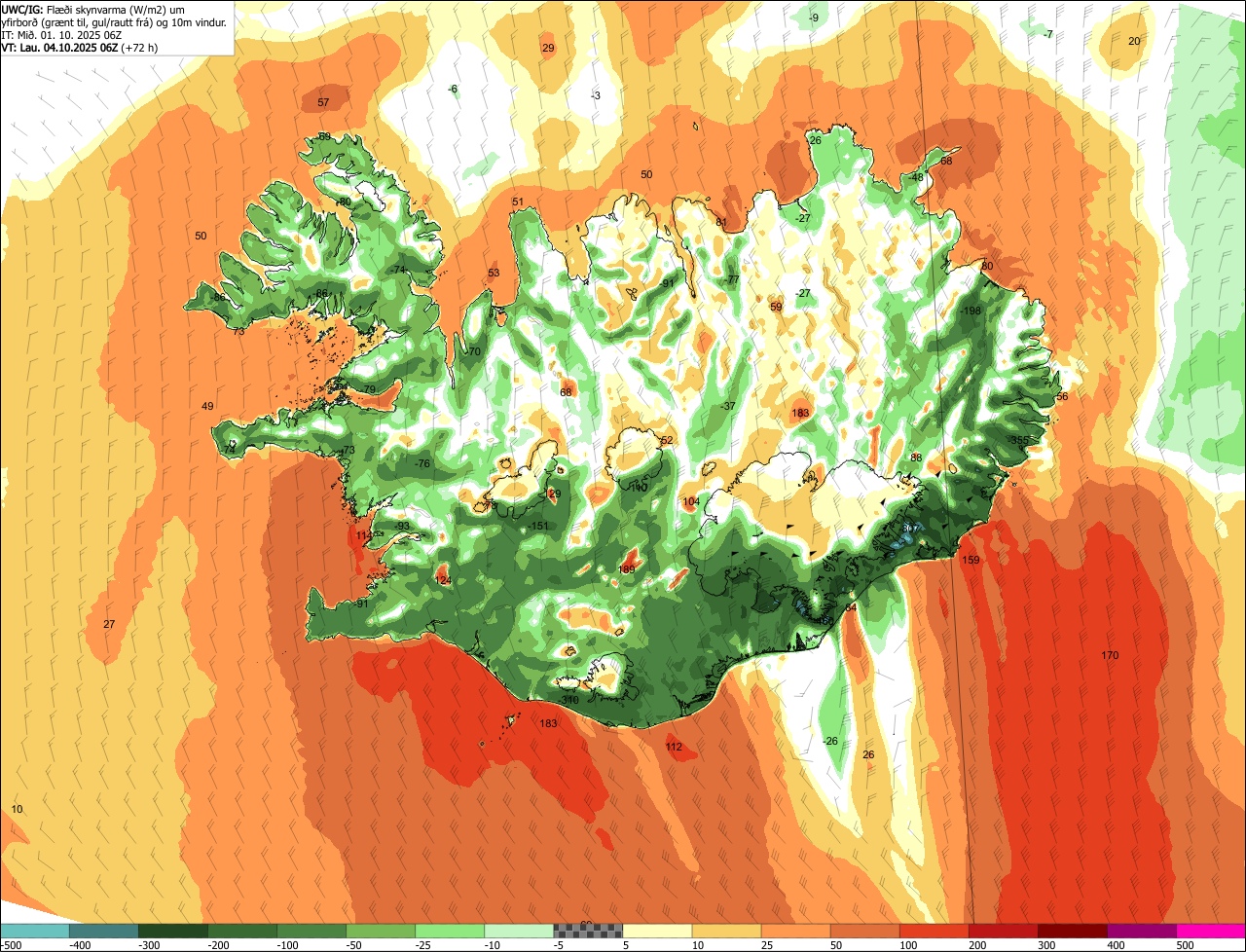Viewport: 1246px width, 952px height.
Task: Pick the magenta swatch above 500
Action: point(1211,932)
